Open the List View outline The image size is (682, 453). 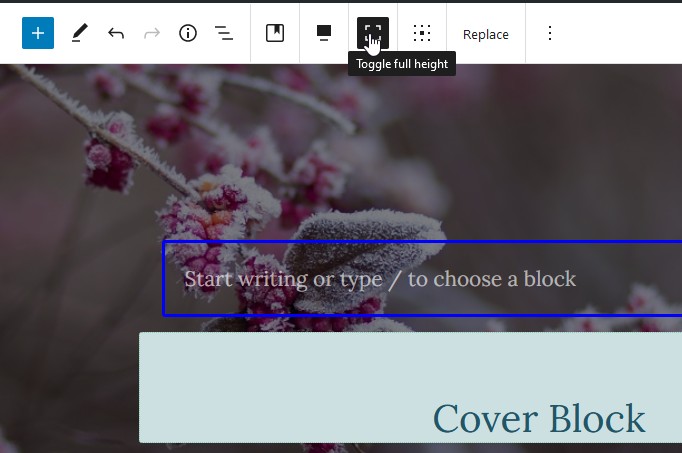[224, 33]
